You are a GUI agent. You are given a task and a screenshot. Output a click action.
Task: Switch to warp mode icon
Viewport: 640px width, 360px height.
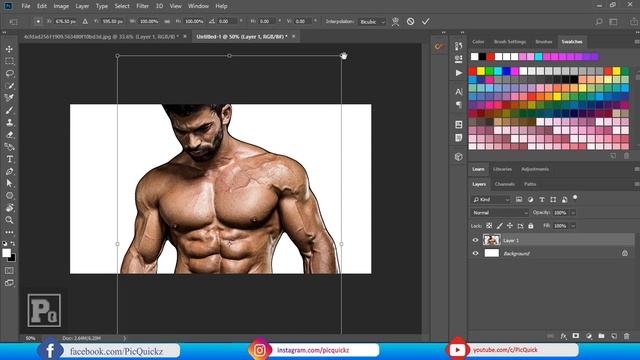coord(395,22)
